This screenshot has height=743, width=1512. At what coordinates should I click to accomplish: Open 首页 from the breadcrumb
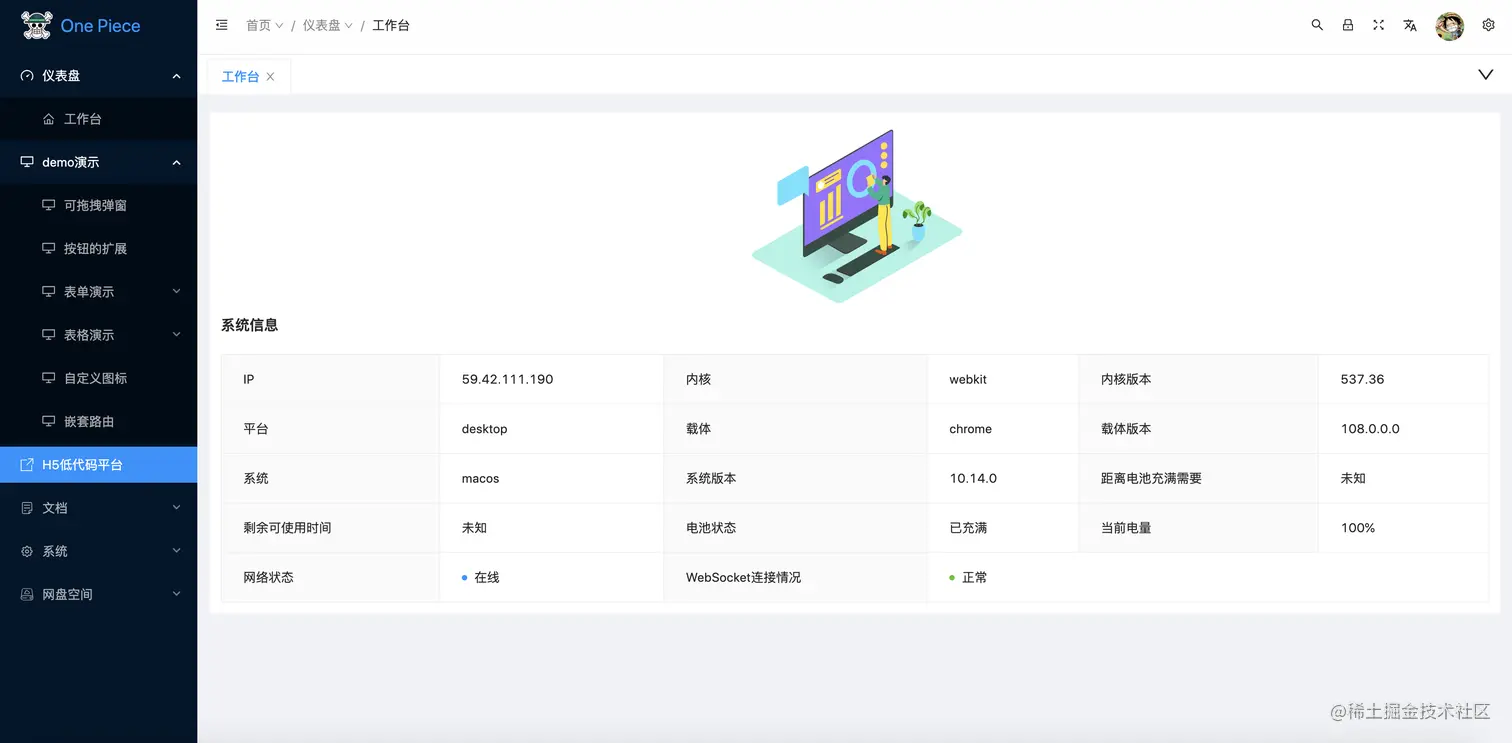click(257, 25)
